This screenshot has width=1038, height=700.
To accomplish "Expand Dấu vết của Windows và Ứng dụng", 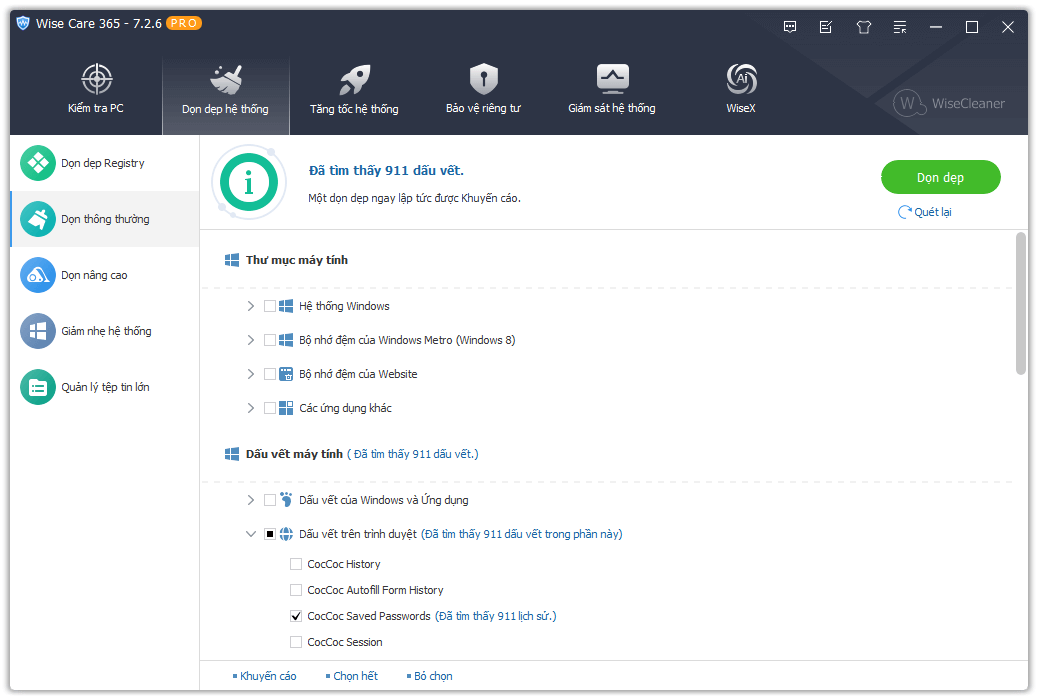I will 251,500.
